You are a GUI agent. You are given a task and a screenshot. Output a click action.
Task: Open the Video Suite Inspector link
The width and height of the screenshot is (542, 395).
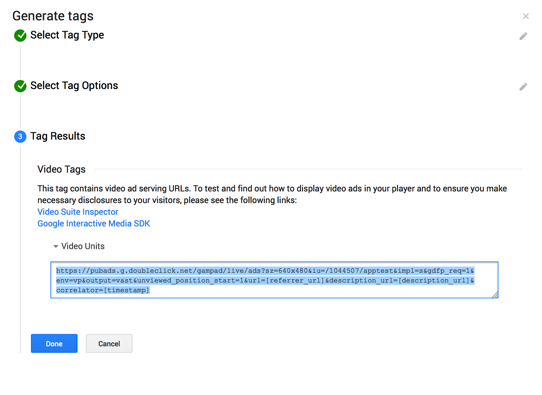coord(78,212)
